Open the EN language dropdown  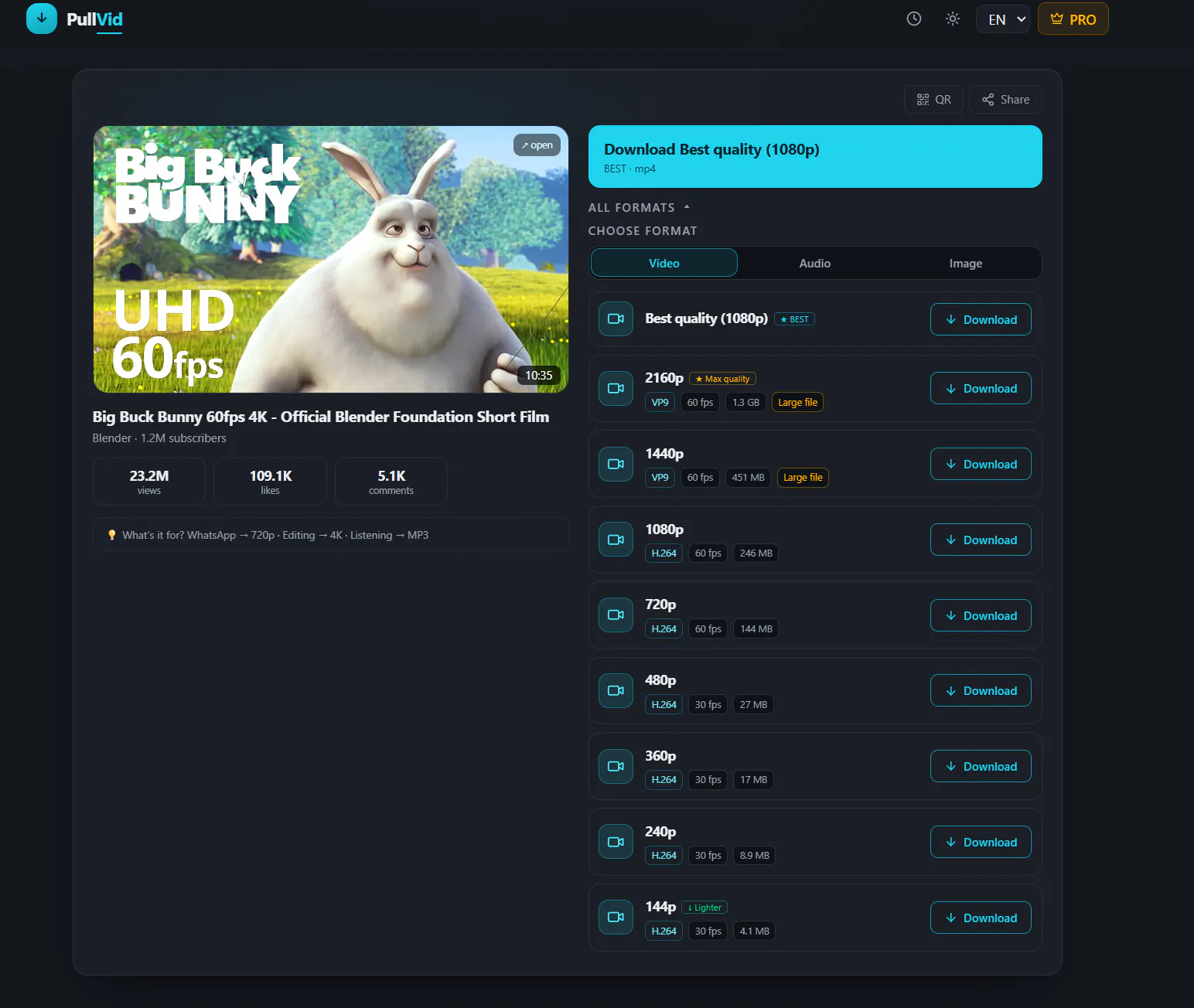[x=1003, y=19]
